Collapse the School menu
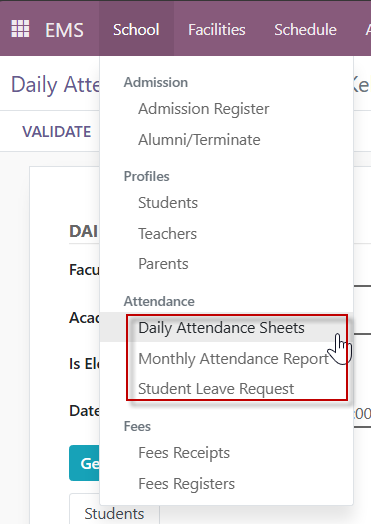 (136, 29)
